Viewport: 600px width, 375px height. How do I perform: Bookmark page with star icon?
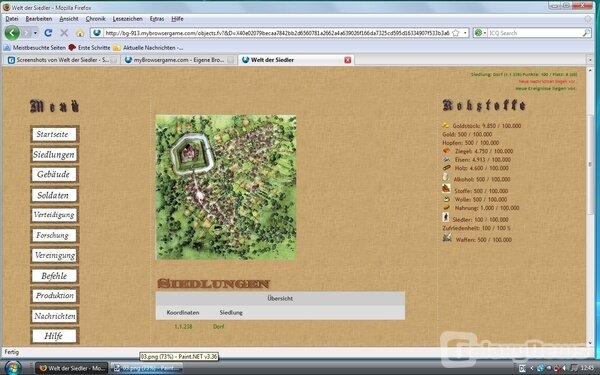(x=455, y=33)
